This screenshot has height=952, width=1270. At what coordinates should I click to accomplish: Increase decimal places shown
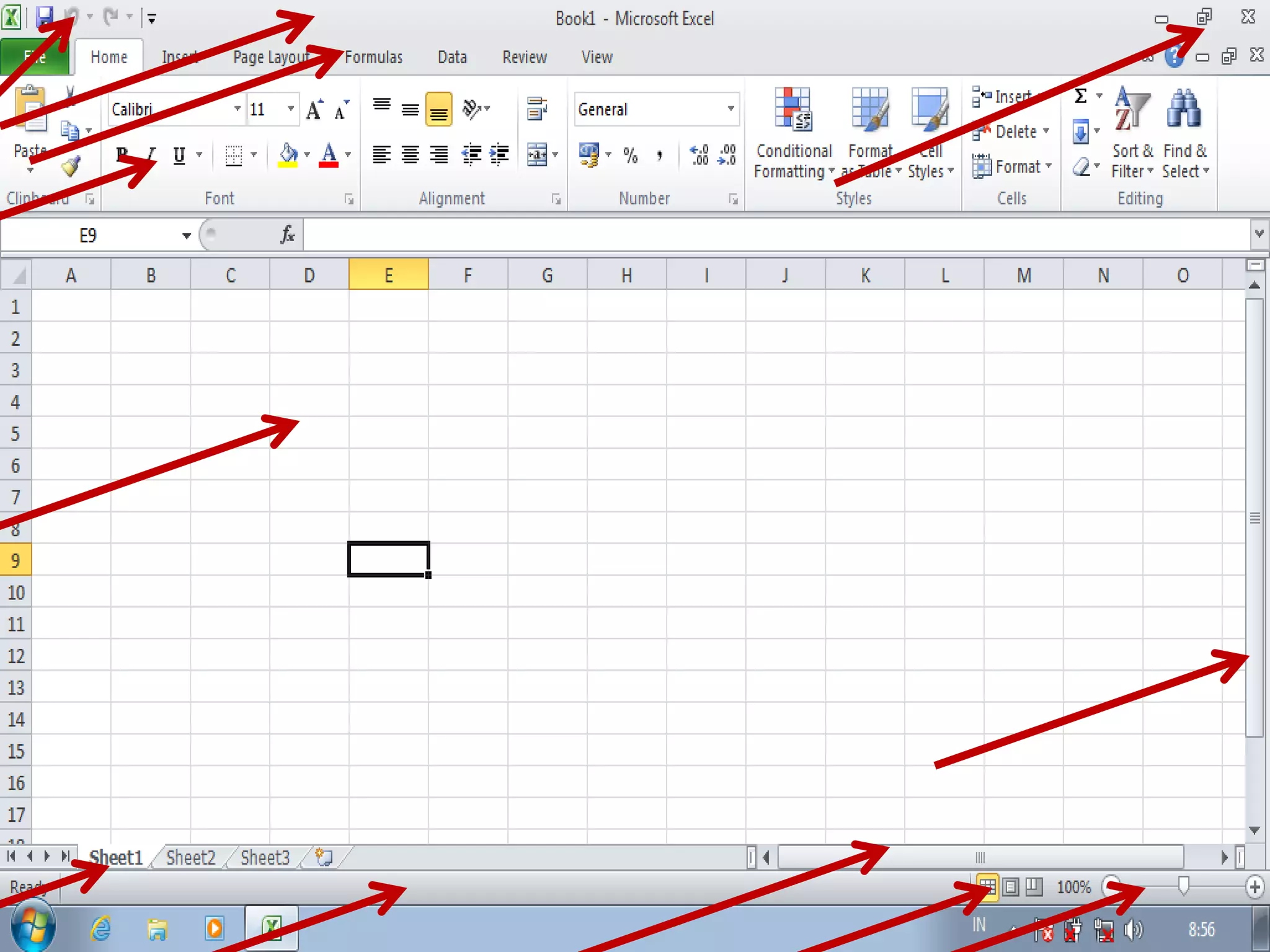pos(699,155)
